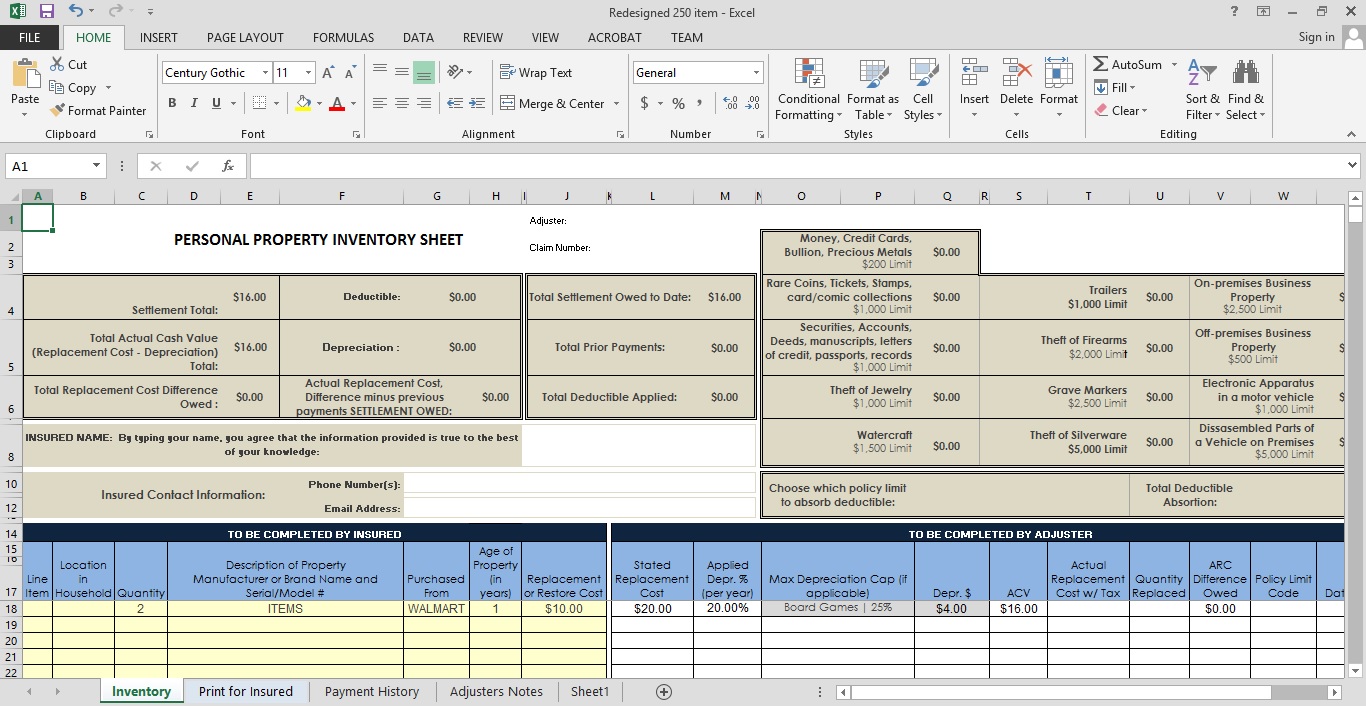
Task: Click the Format Painter tool
Action: point(98,111)
